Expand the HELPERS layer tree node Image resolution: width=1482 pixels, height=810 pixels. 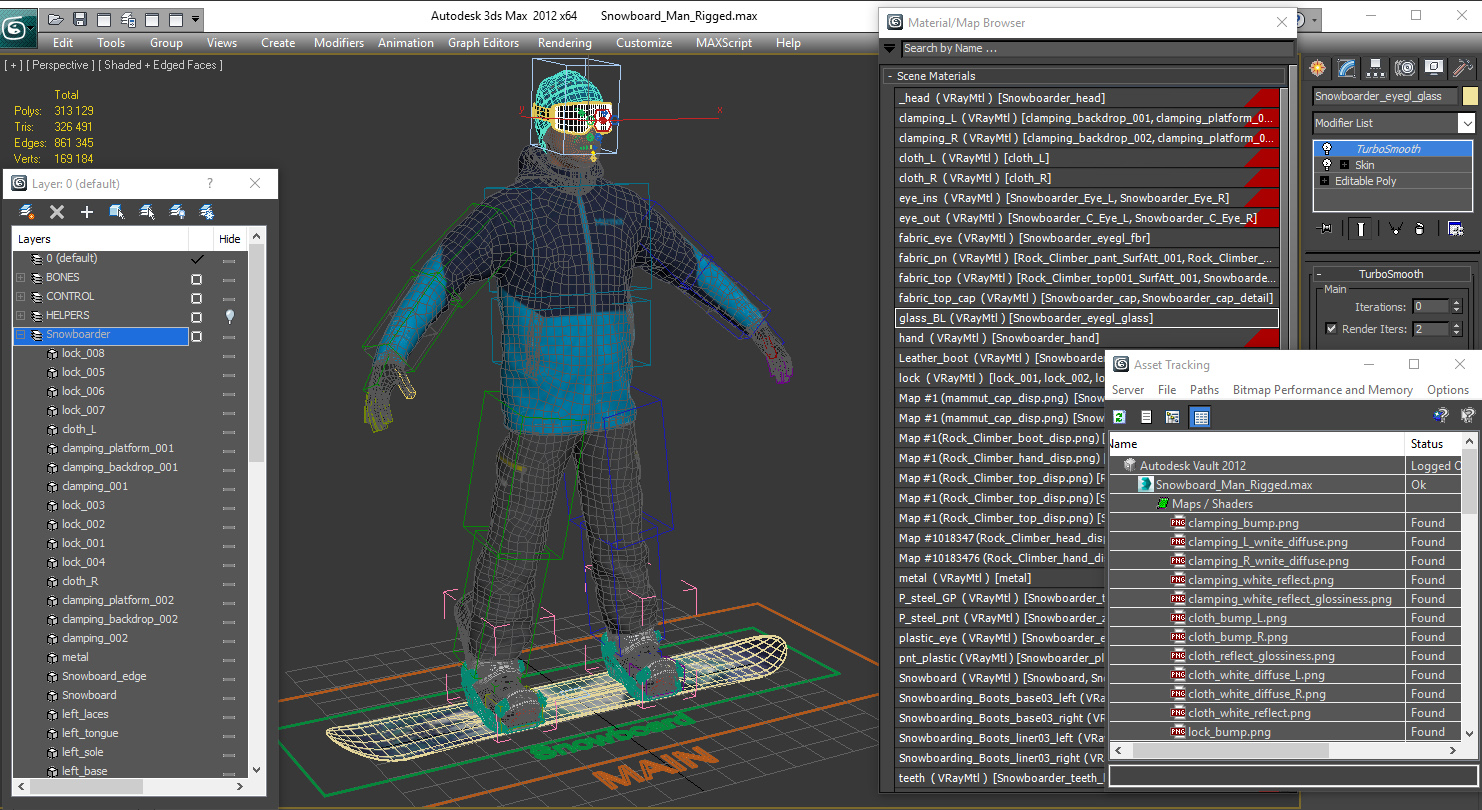coord(20,316)
